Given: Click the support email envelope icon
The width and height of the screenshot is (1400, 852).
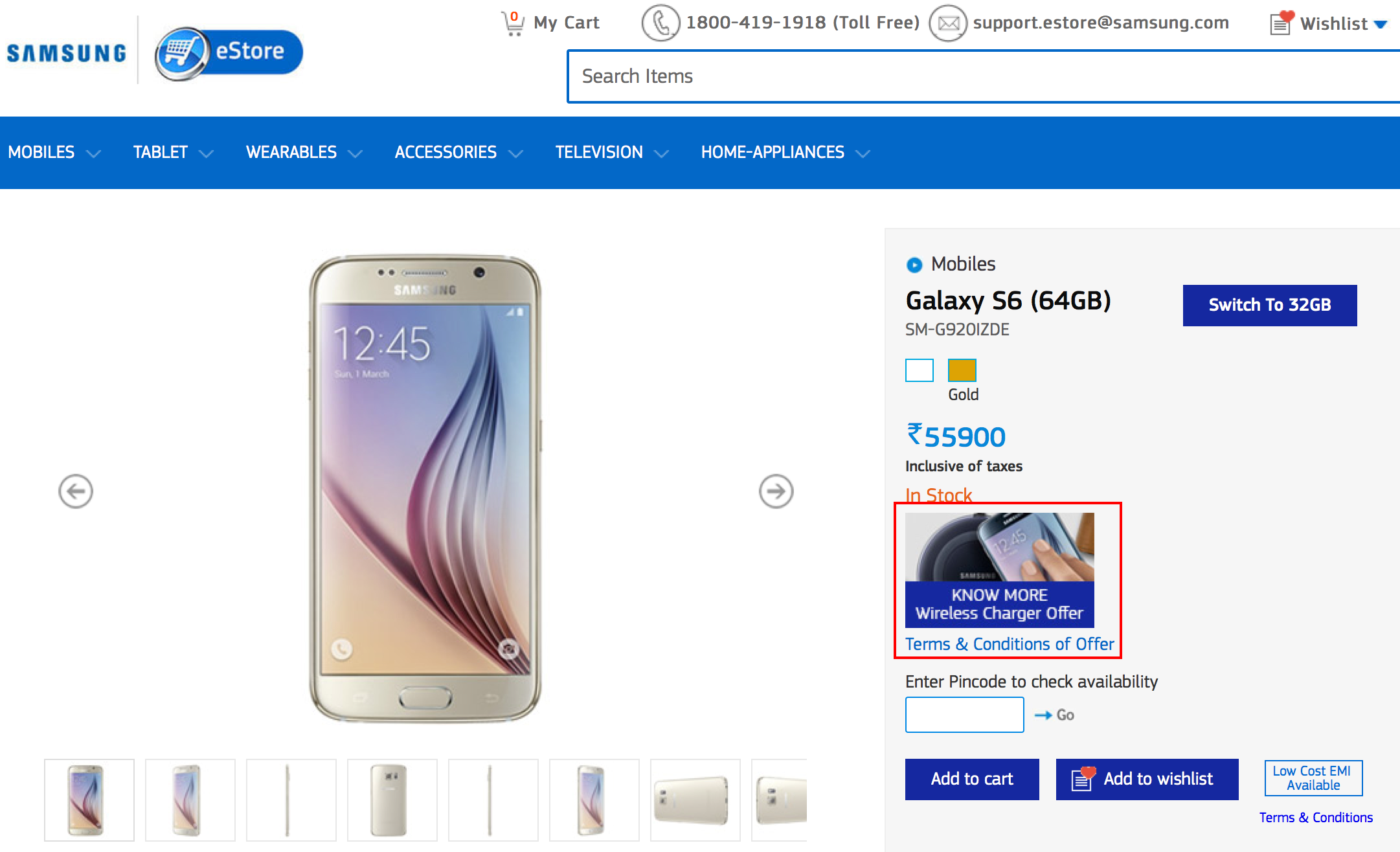Looking at the screenshot, I should coord(947,23).
